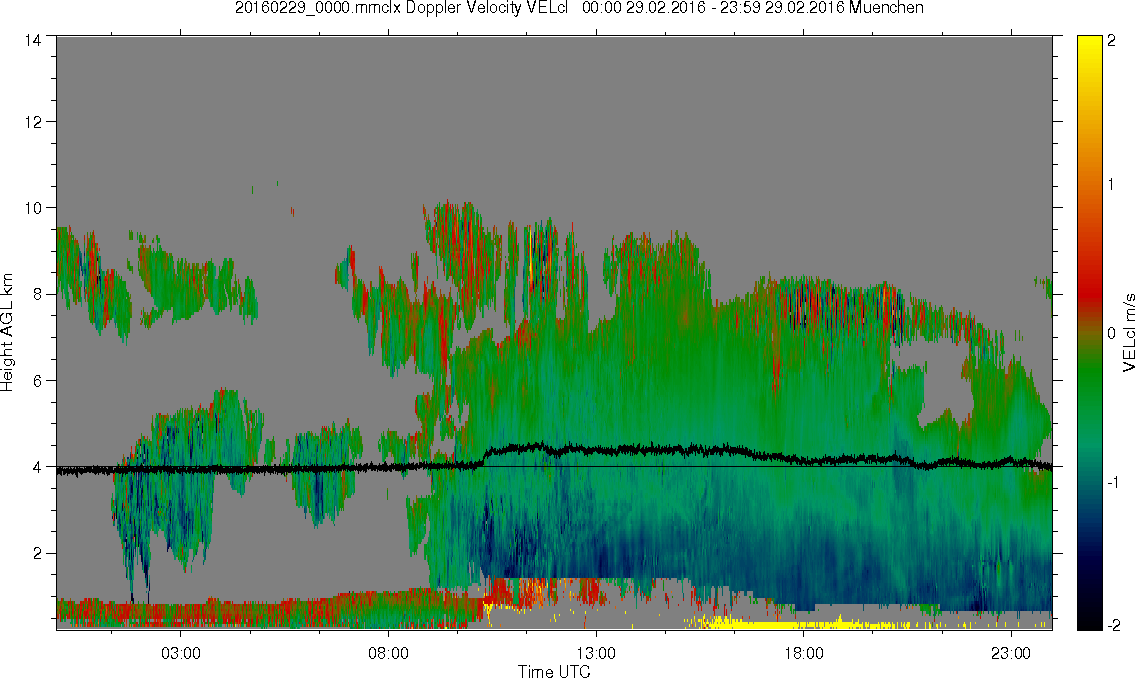Pick the yellow top of the colorbar
The image size is (1135, 678).
[1089, 51]
